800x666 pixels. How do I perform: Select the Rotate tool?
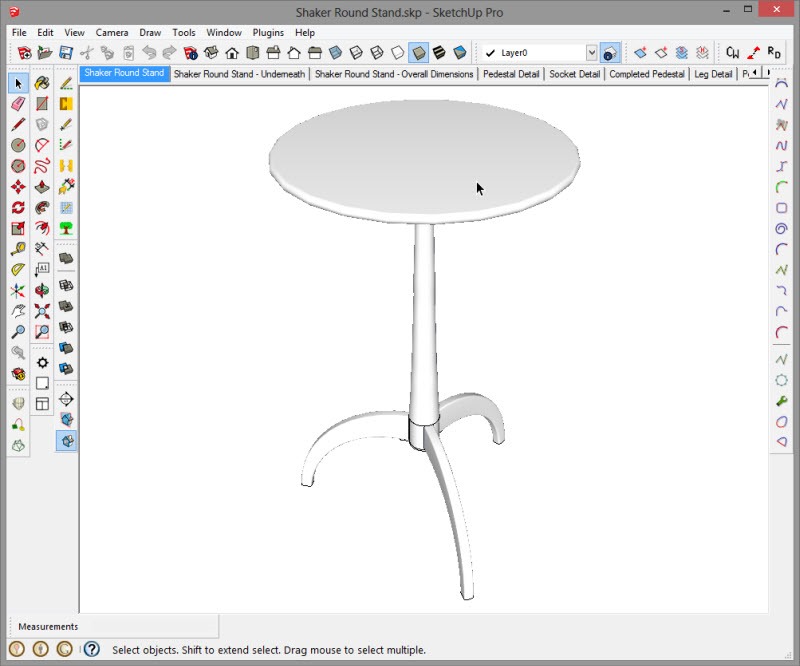(18, 207)
